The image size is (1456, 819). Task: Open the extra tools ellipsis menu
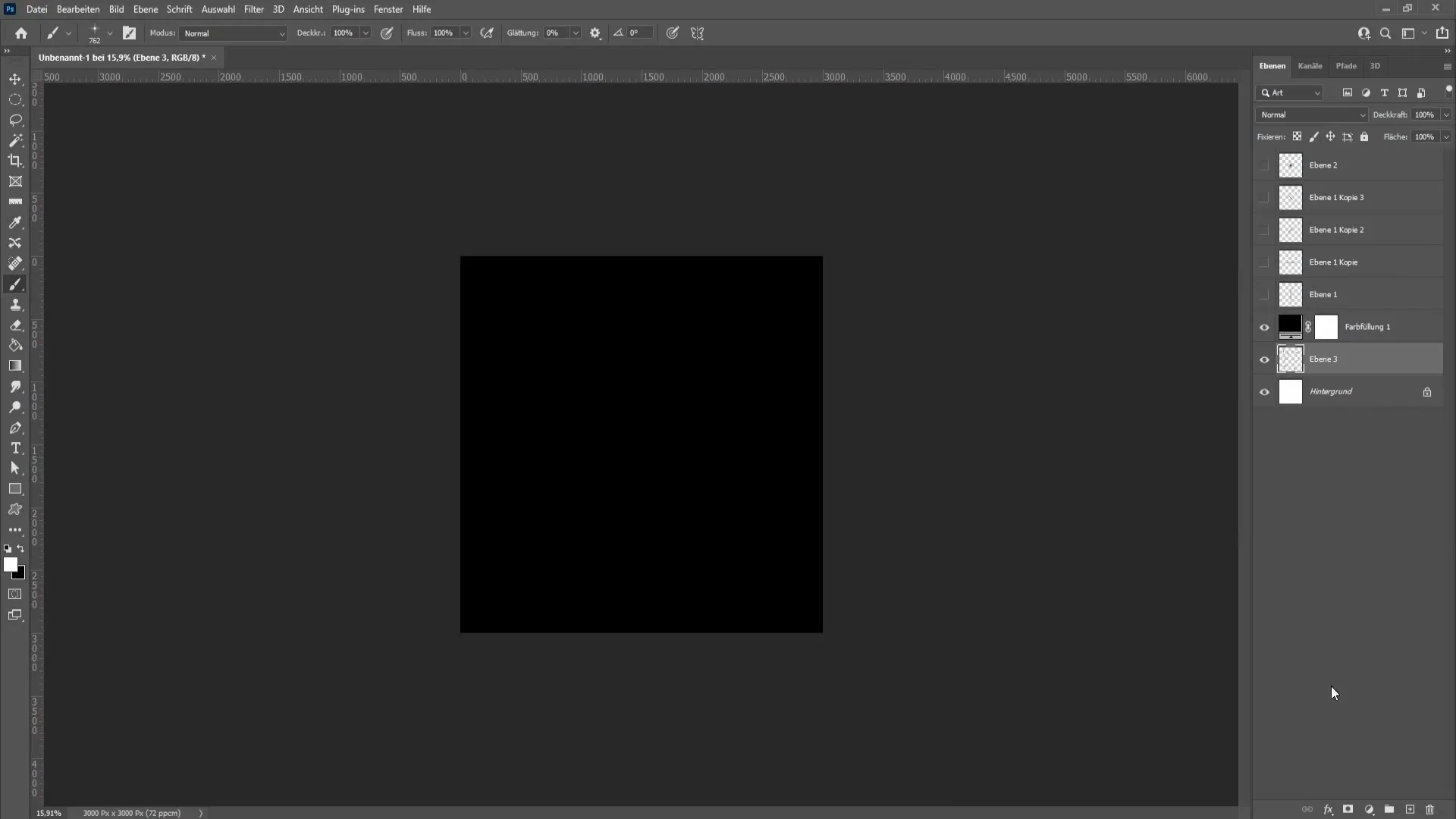15,530
